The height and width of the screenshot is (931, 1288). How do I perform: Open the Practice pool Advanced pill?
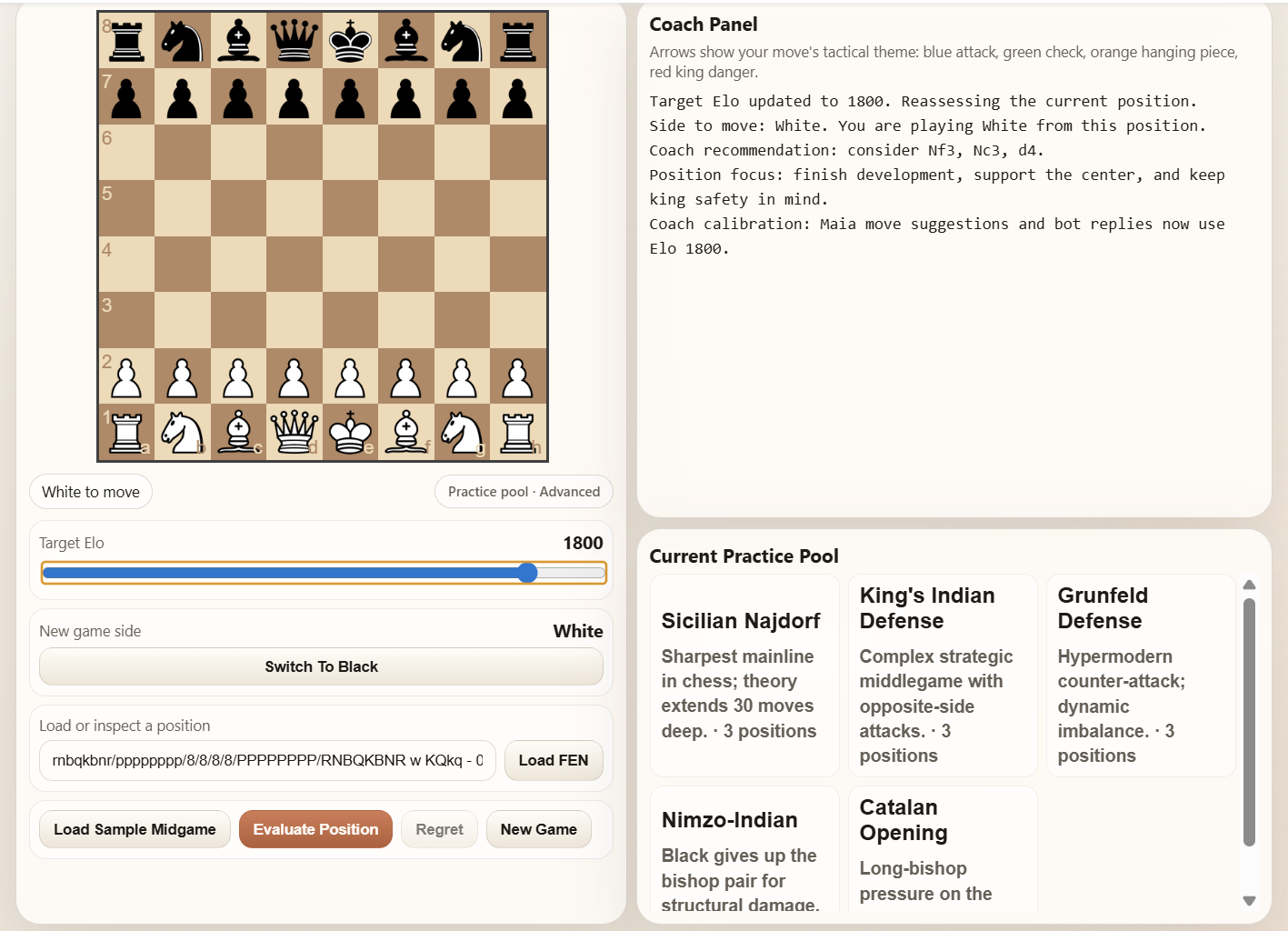524,492
